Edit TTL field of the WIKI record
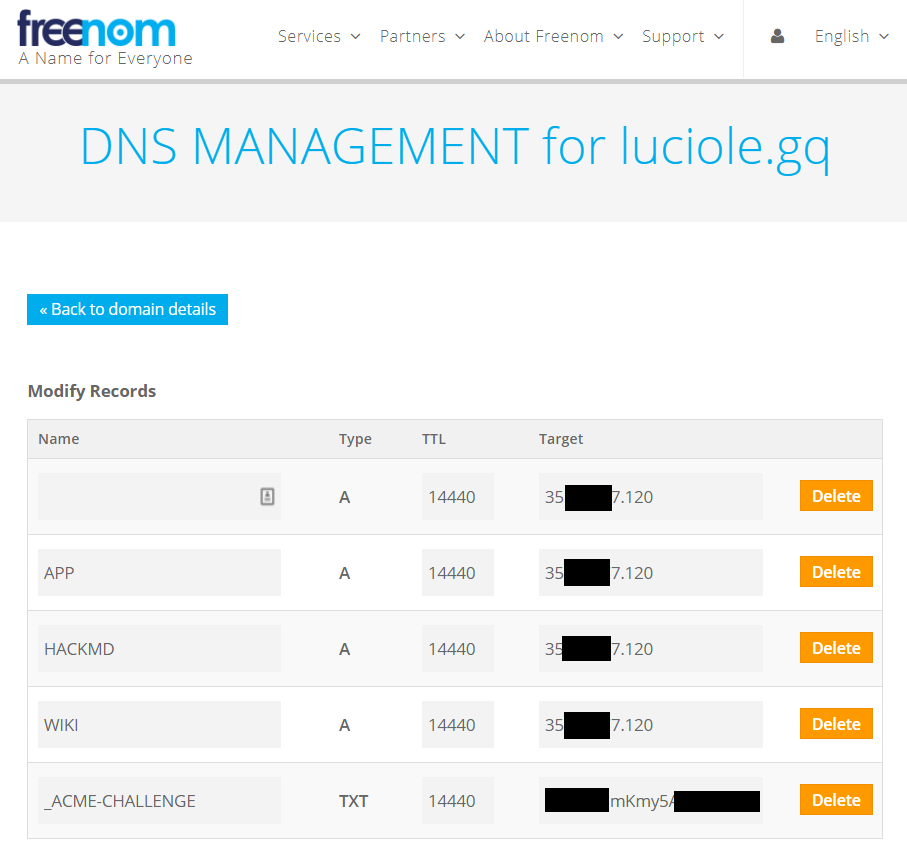Viewport: 907px width, 844px height. [x=458, y=725]
